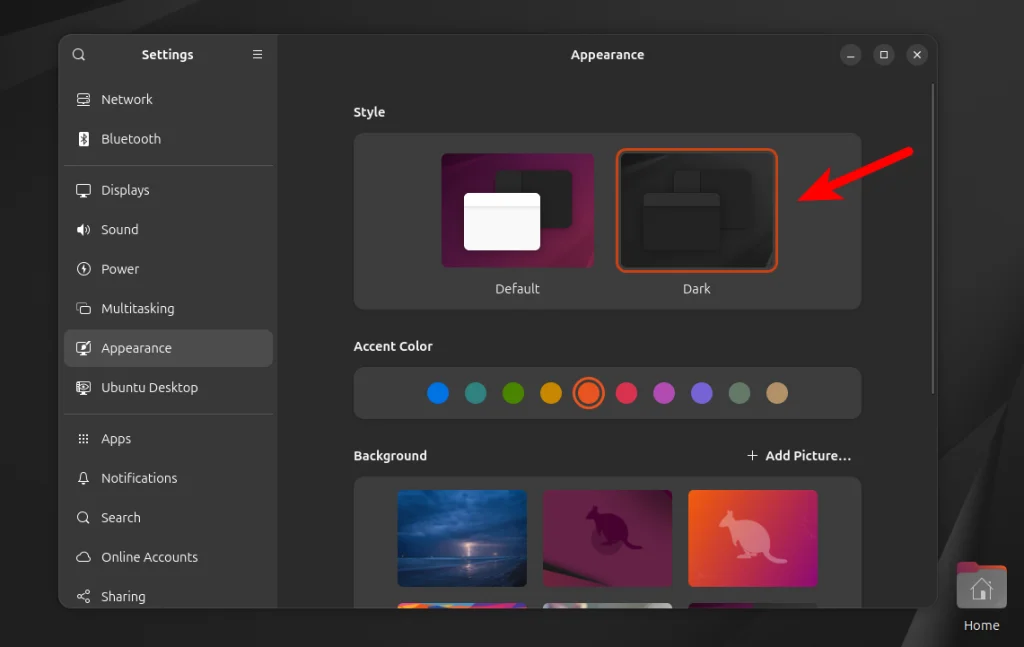Viewport: 1024px width, 647px height.
Task: Click the Search magnifier icon
Action: pyautogui.click(x=82, y=517)
